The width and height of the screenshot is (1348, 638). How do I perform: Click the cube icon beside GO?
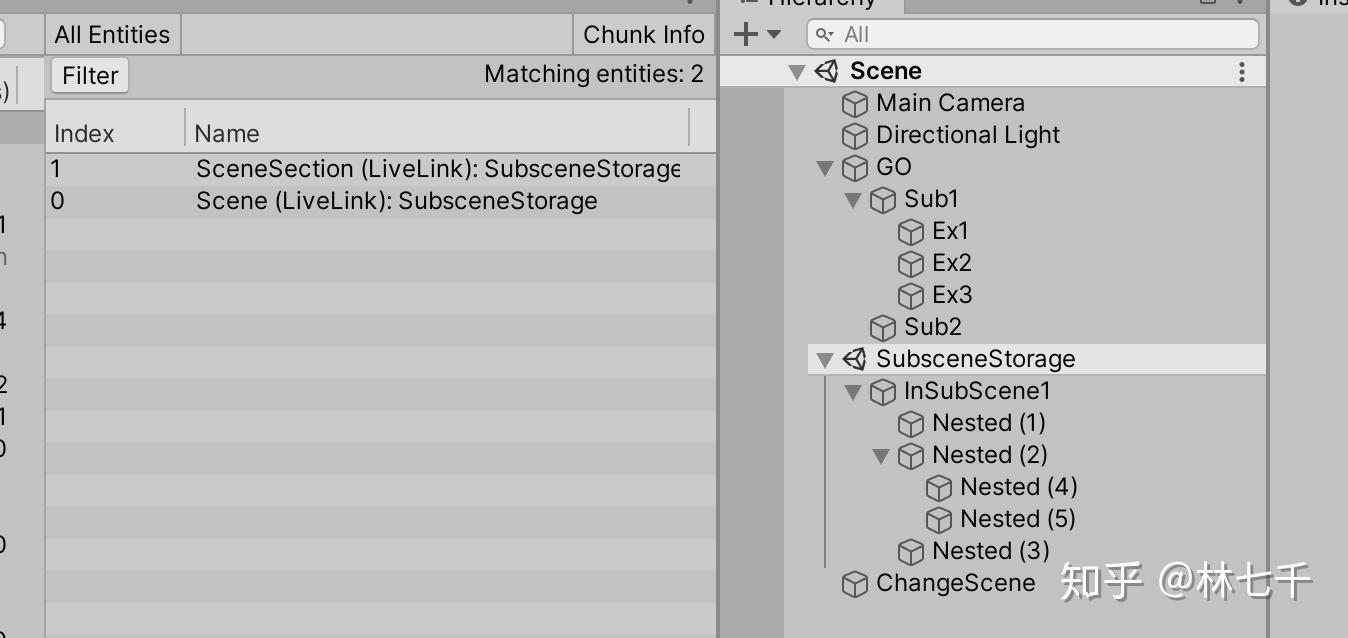[x=856, y=167]
